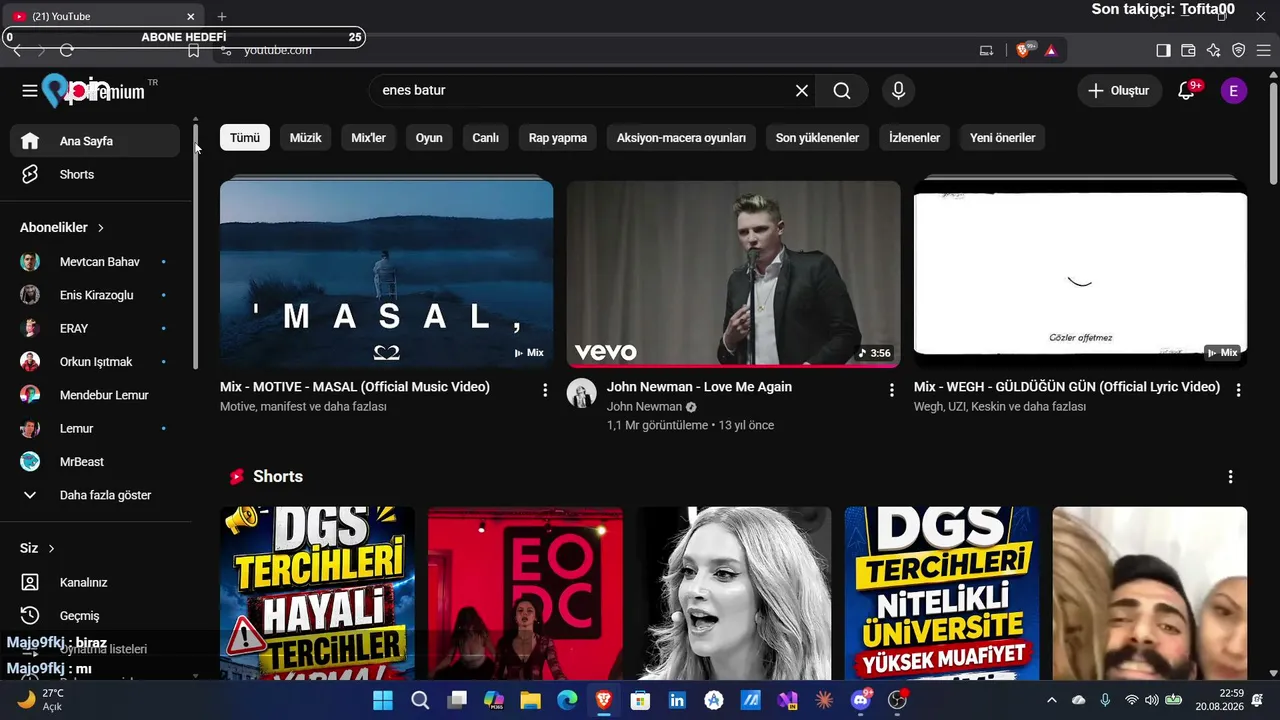
Task: Open Shorts shelf options menu
Action: coord(1231,477)
